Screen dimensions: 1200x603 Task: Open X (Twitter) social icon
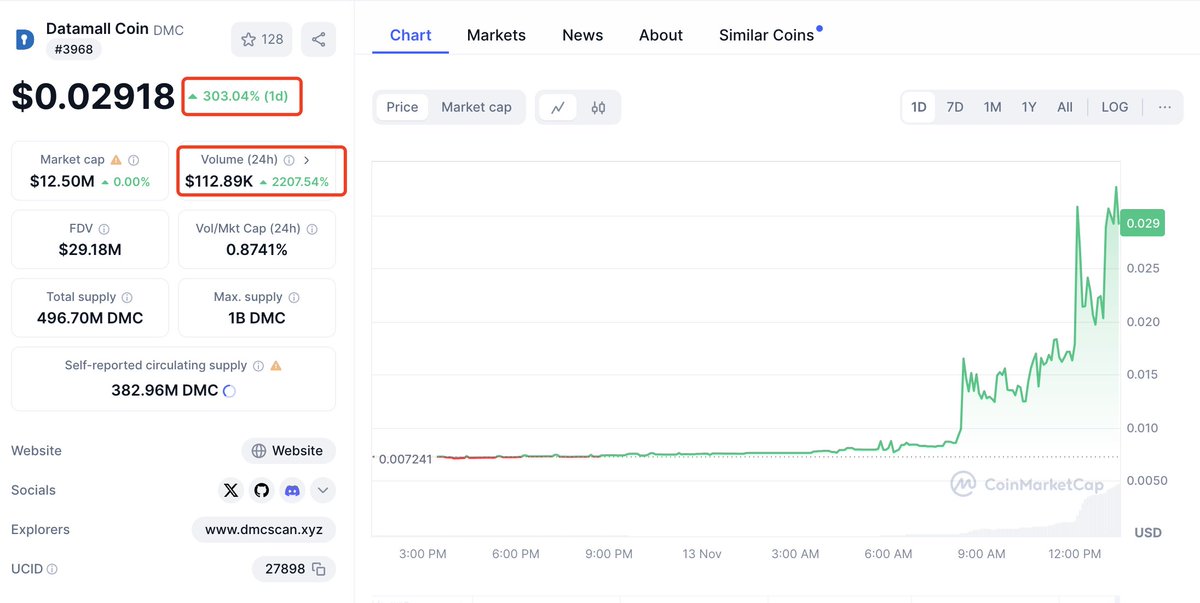pyautogui.click(x=231, y=490)
